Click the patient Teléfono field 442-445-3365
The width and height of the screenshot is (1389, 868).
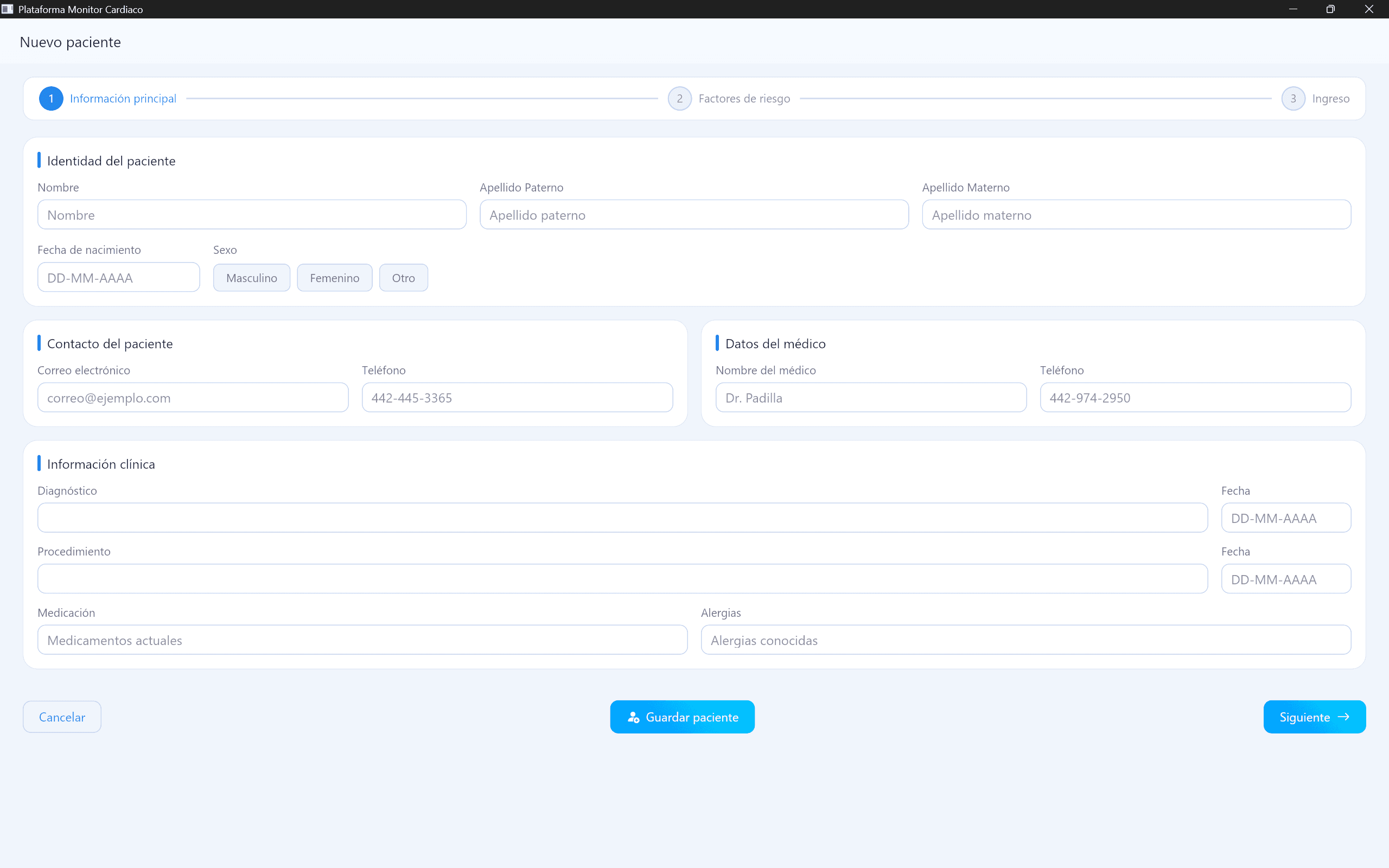(517, 397)
